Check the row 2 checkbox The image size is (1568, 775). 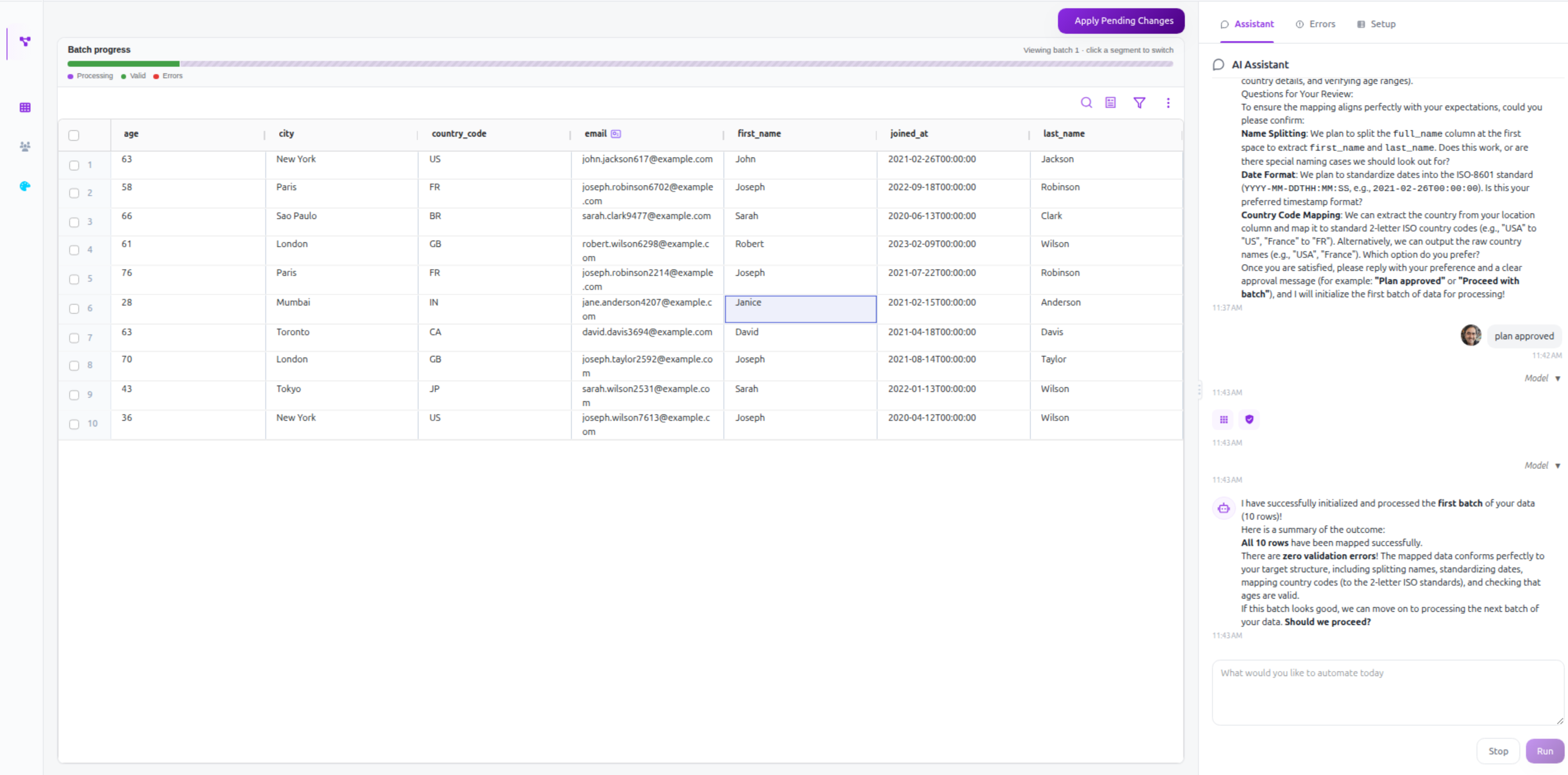[74, 194]
